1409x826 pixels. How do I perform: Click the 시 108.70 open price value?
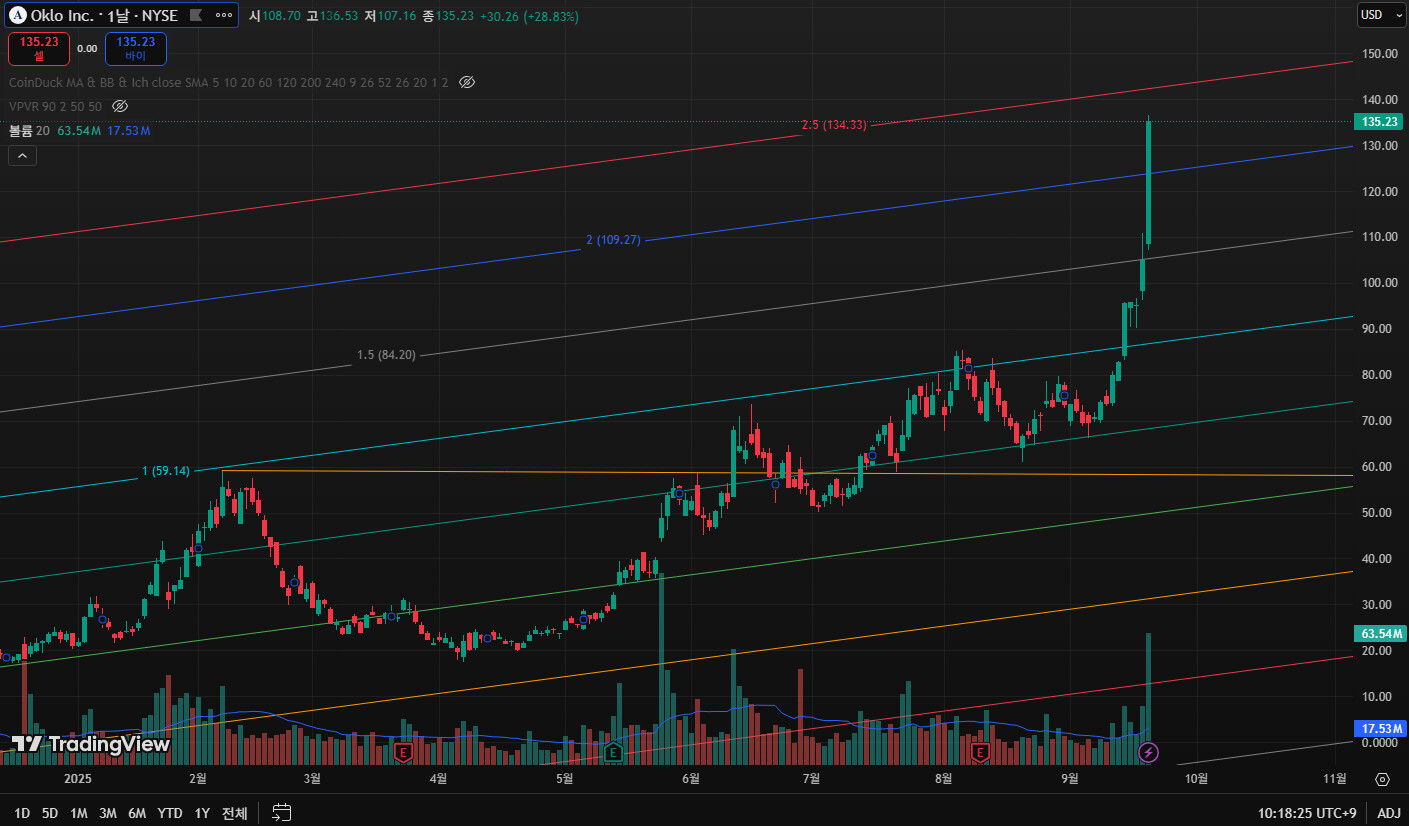(274, 16)
